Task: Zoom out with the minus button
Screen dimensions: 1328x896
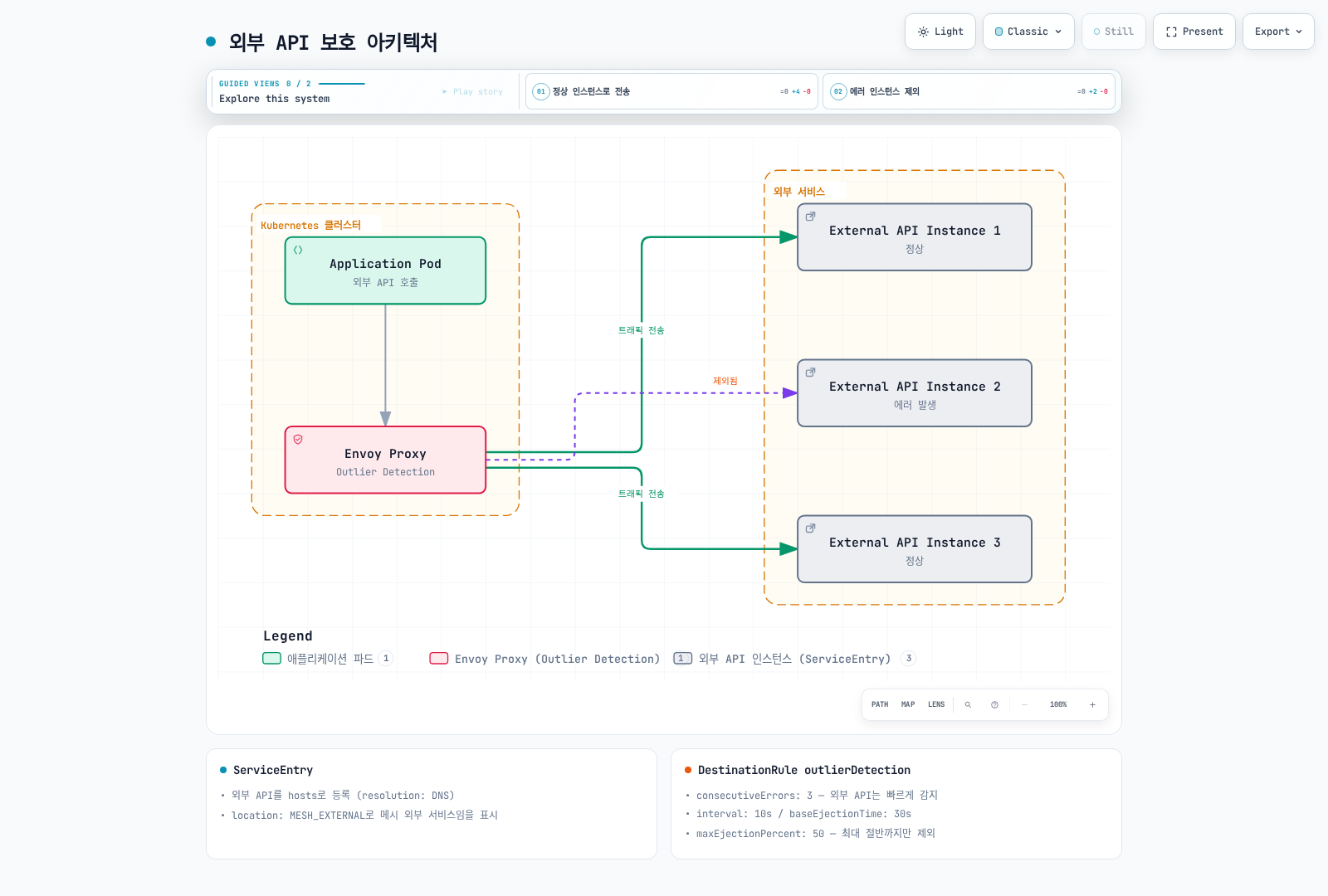Action: pos(1025,704)
